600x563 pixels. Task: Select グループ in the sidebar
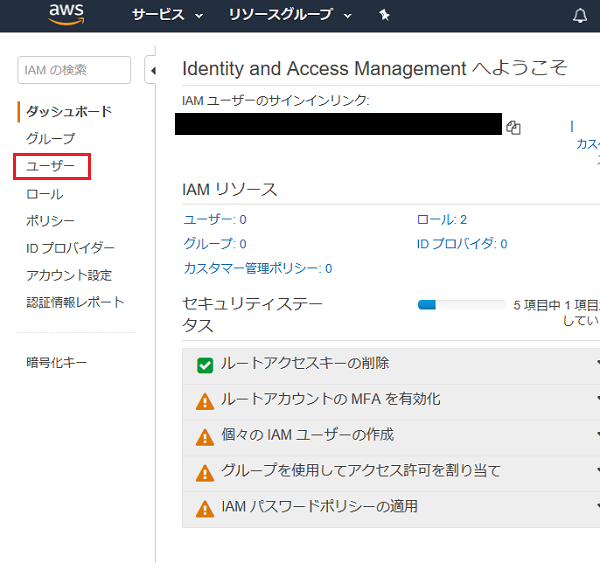tap(50, 138)
